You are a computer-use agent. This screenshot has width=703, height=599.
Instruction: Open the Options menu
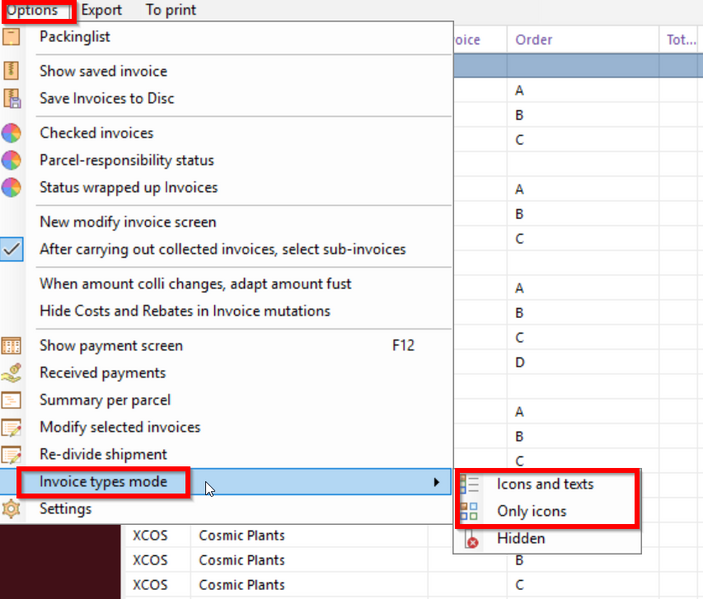(33, 10)
